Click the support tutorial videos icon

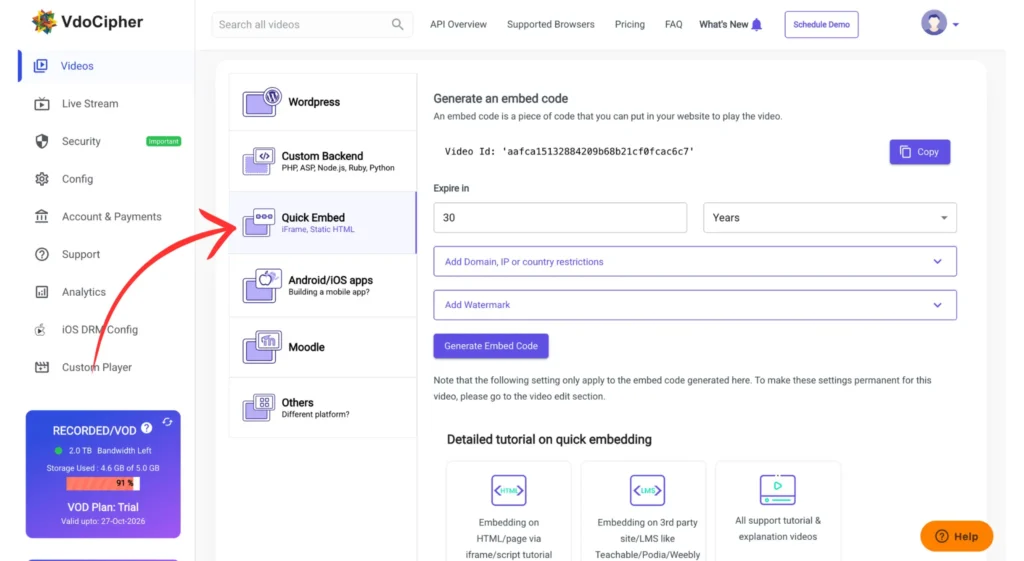(x=777, y=489)
